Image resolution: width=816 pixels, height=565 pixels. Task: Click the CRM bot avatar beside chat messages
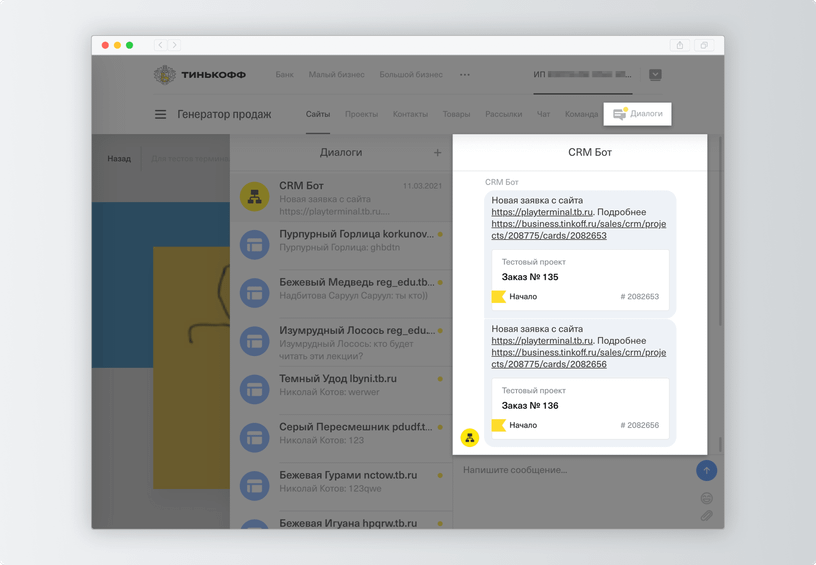tap(470, 438)
